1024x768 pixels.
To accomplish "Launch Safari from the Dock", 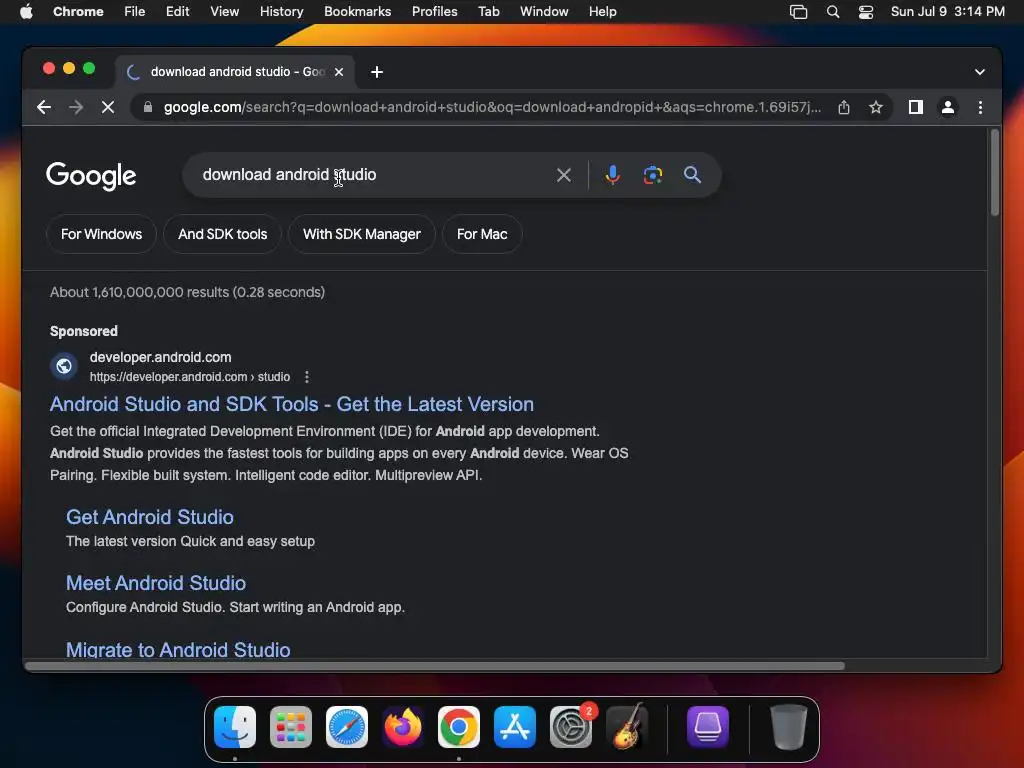I will pos(347,727).
